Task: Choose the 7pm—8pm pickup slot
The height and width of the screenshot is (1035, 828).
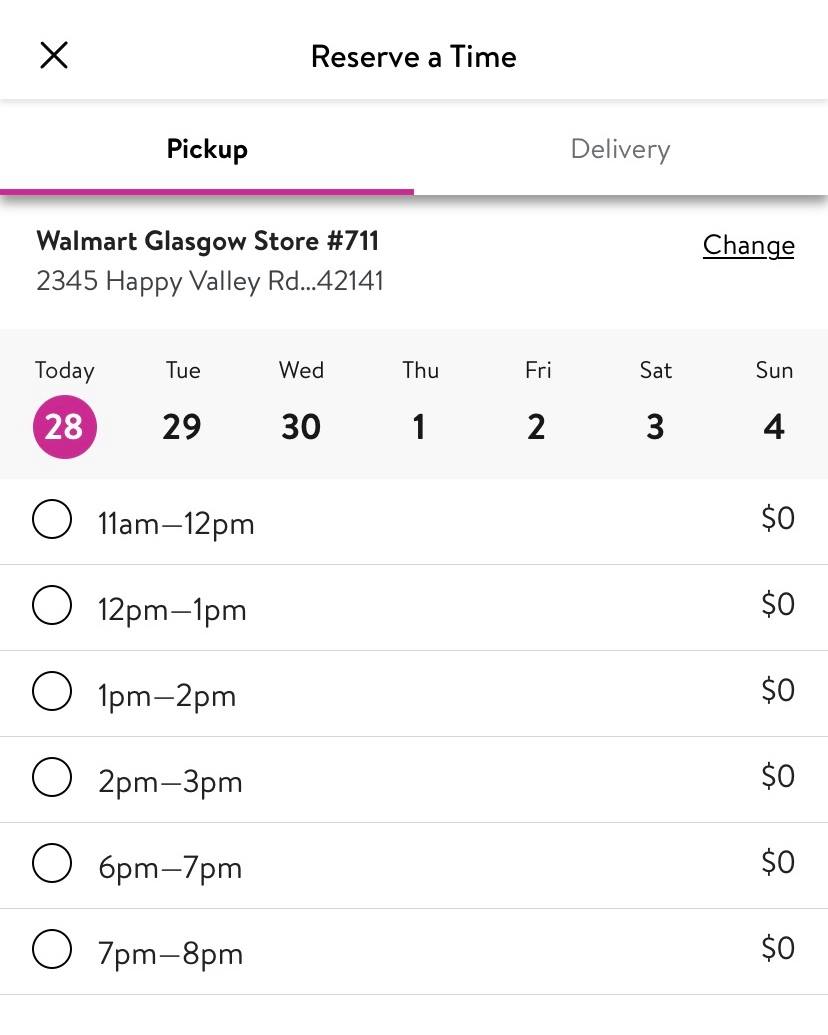Action: point(52,950)
